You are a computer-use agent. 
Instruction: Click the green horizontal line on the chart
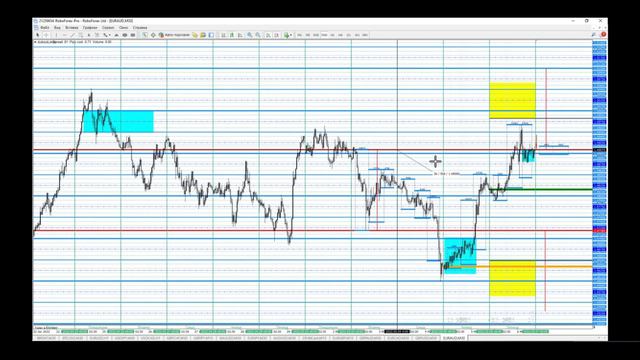pos(541,189)
